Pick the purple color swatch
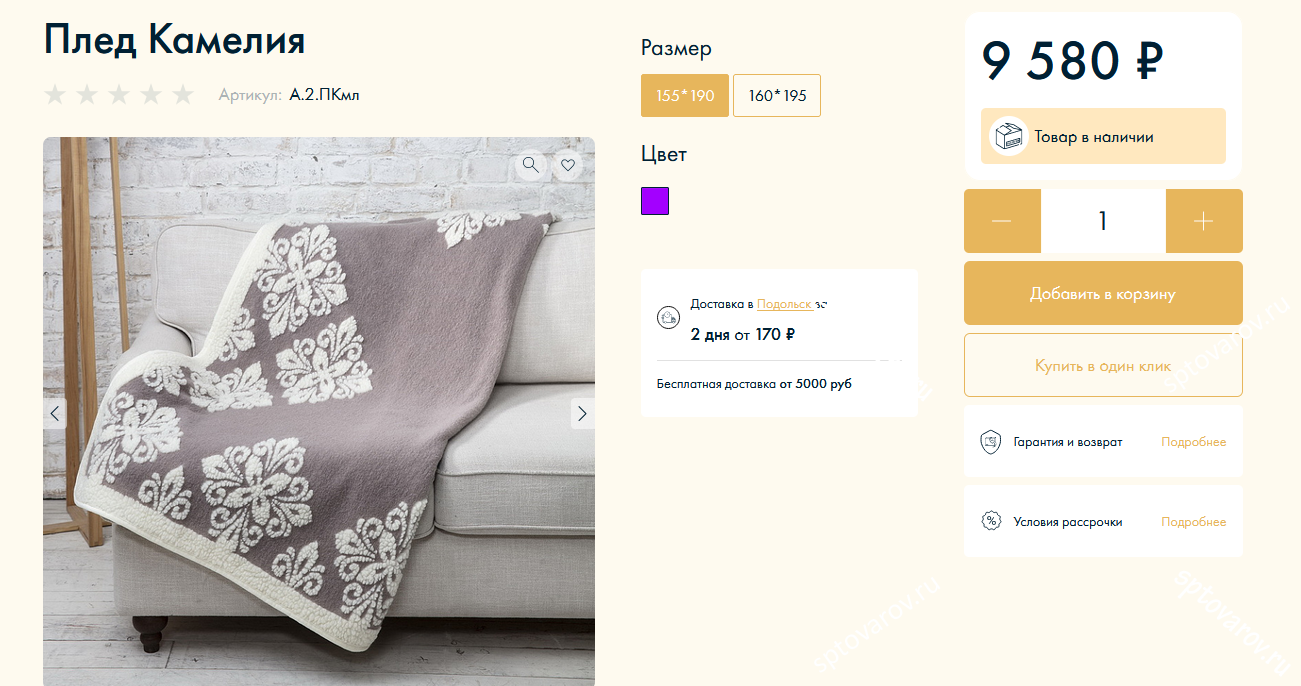The height and width of the screenshot is (686, 1301). click(655, 201)
